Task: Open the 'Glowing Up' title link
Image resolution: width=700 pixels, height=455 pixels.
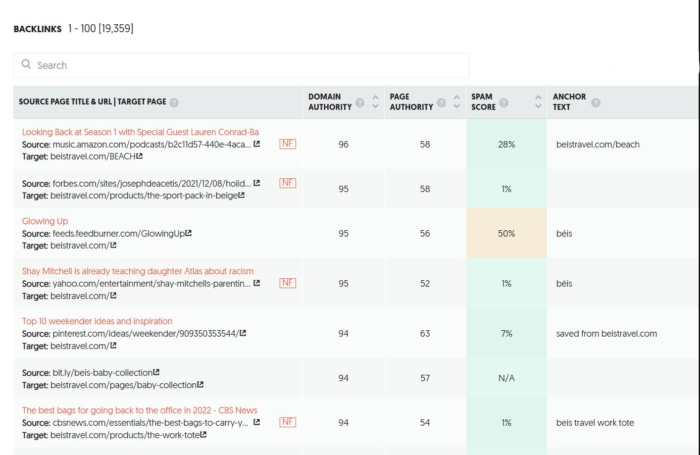Action: [45, 221]
